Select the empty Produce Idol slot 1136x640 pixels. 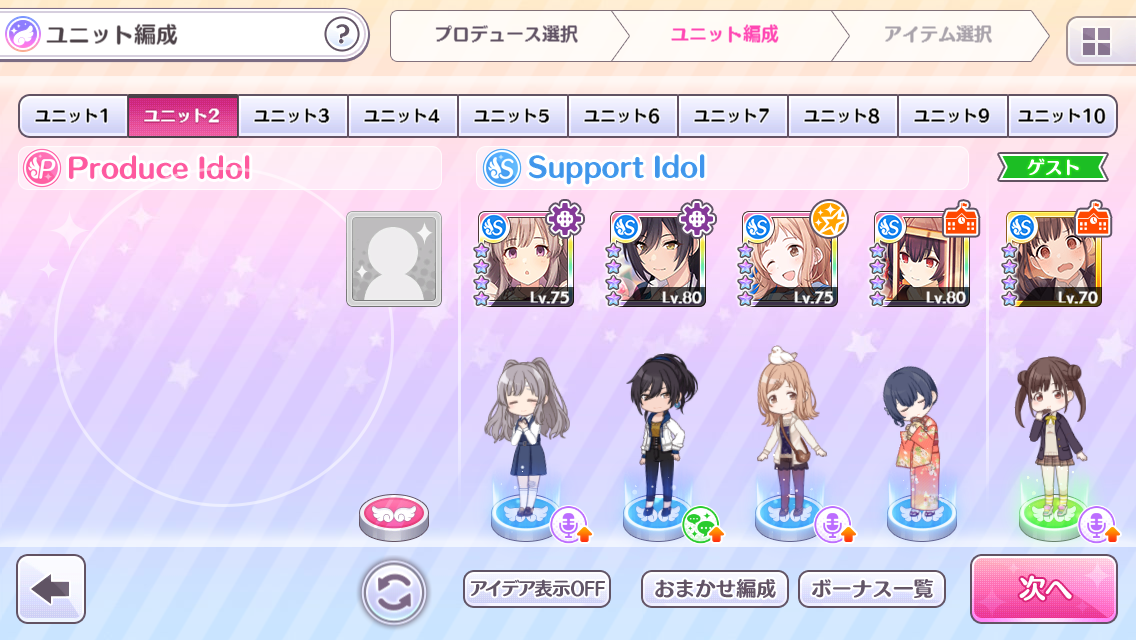click(x=394, y=259)
